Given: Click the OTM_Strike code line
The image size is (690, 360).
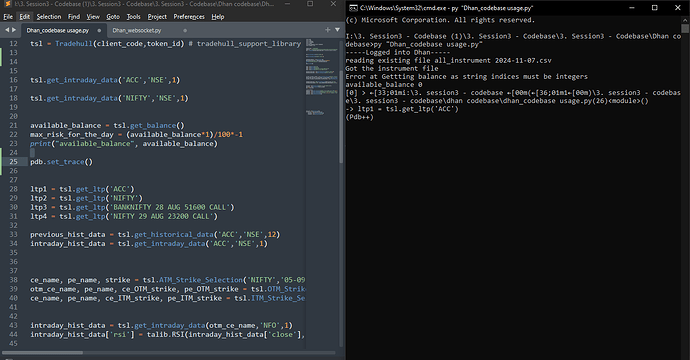Looking at the screenshot, I should click(x=167, y=289).
